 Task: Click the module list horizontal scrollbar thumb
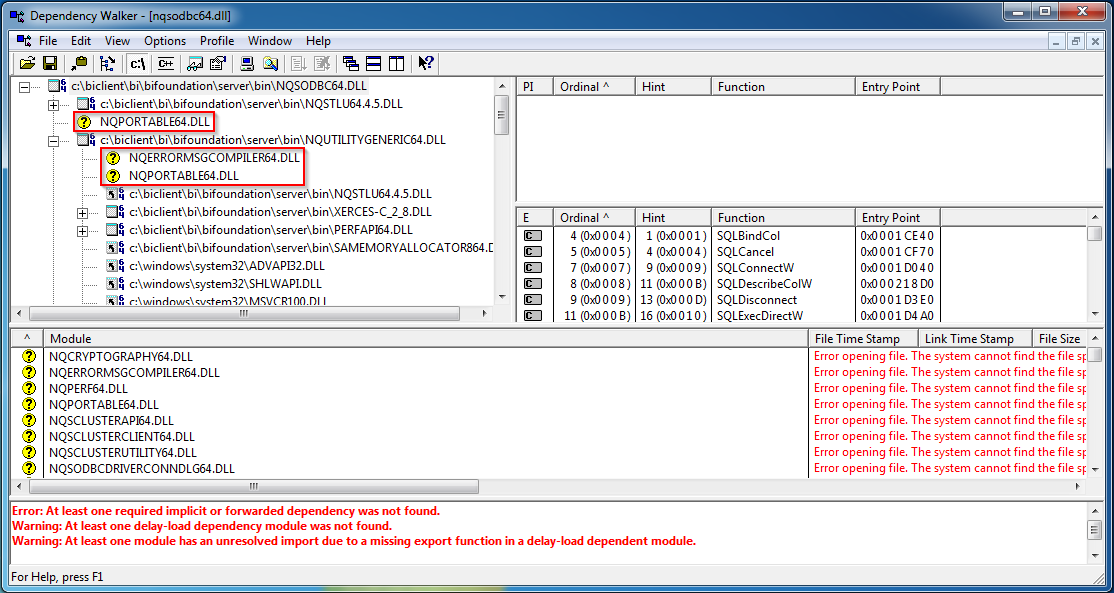click(x=254, y=487)
